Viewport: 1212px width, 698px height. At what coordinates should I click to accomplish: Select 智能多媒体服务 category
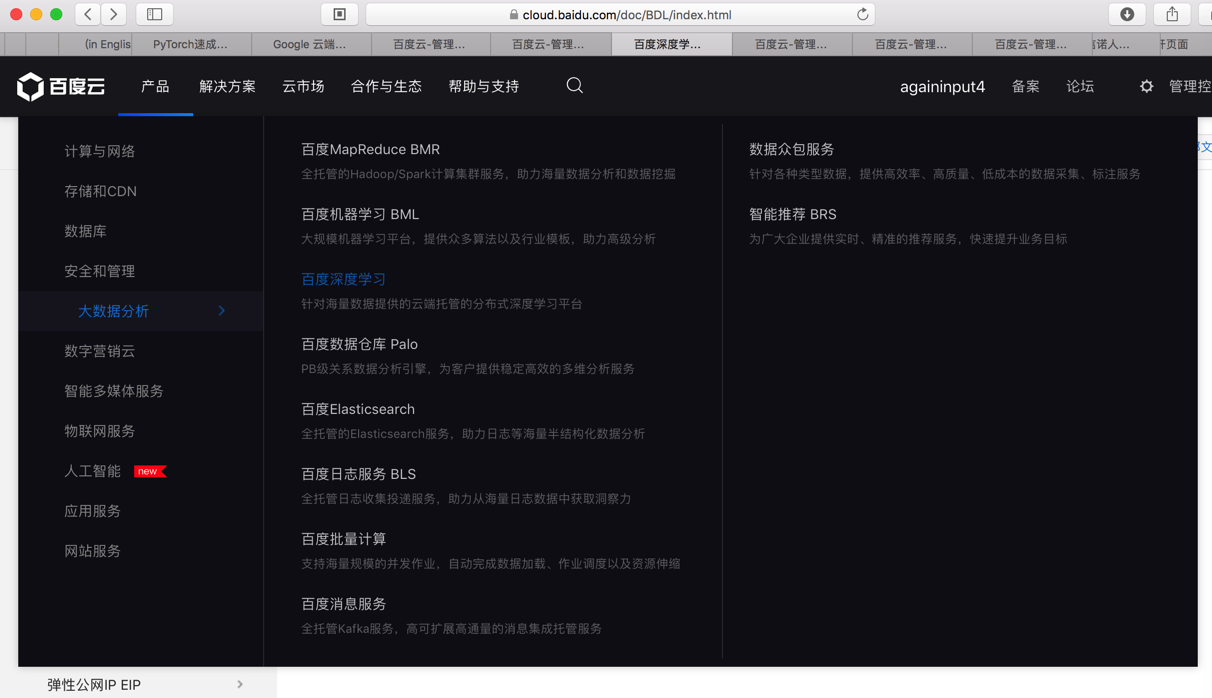tap(114, 391)
